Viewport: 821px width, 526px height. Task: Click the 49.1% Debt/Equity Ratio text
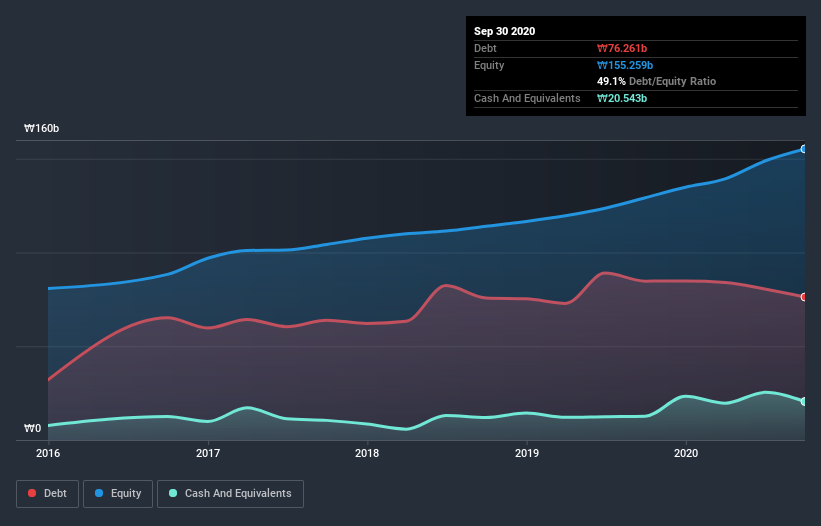[x=656, y=81]
